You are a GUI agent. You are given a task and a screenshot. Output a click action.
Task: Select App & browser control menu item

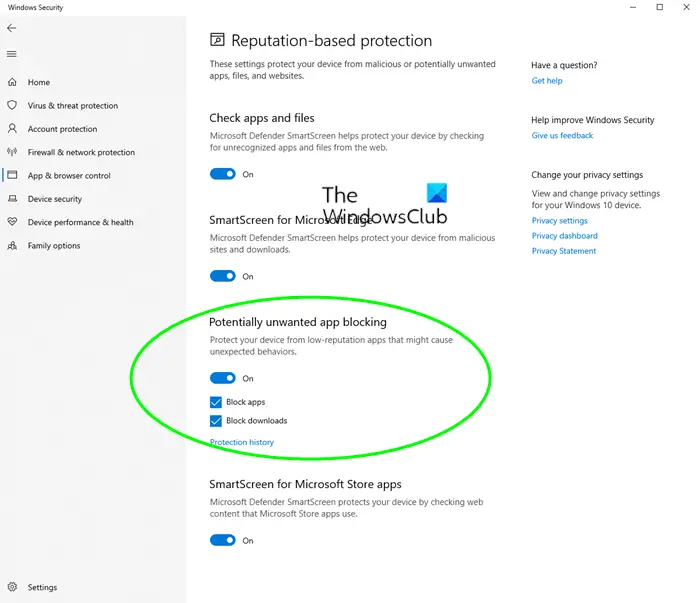69,175
